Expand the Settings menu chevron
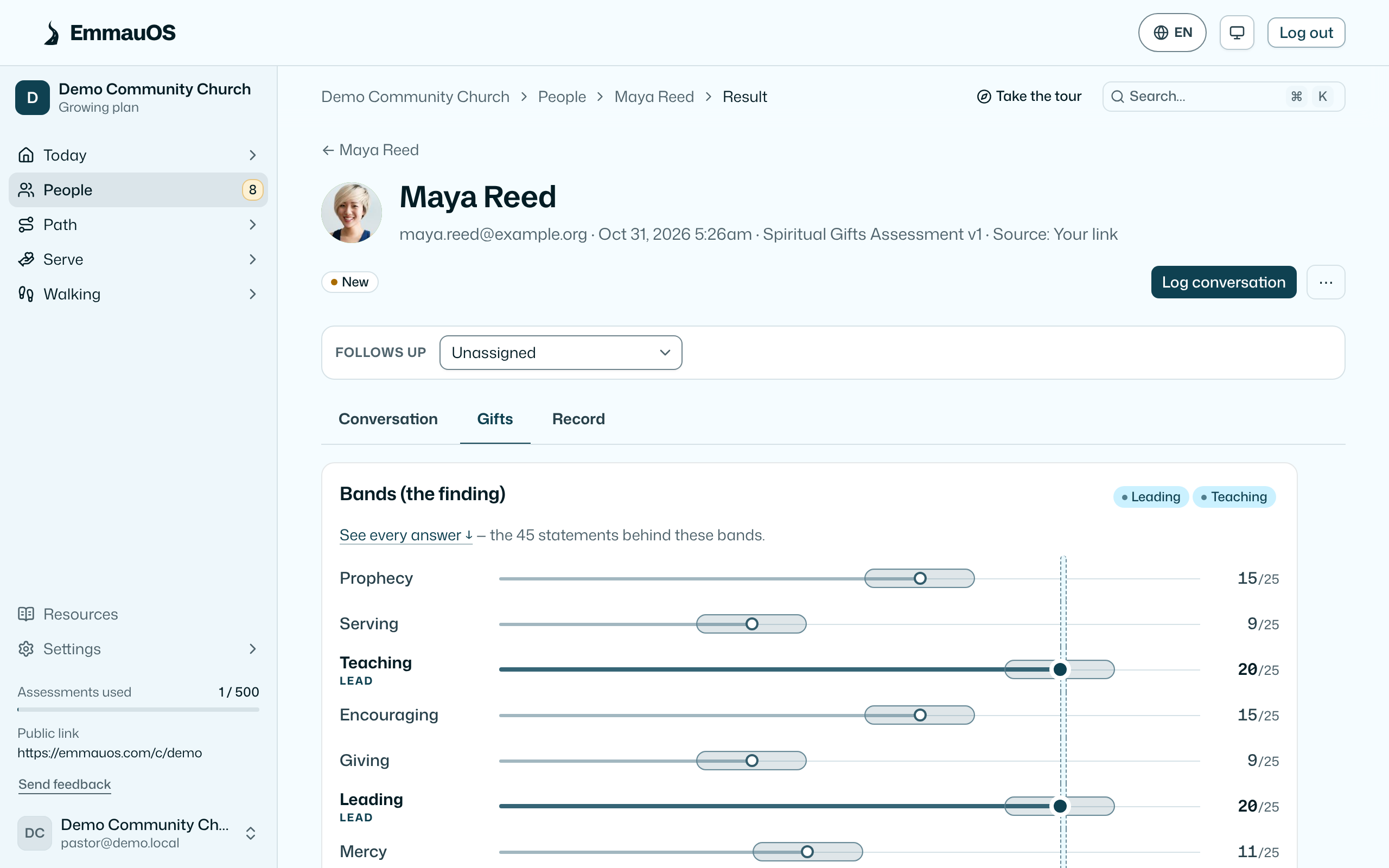Viewport: 1389px width, 868px height. (252, 649)
